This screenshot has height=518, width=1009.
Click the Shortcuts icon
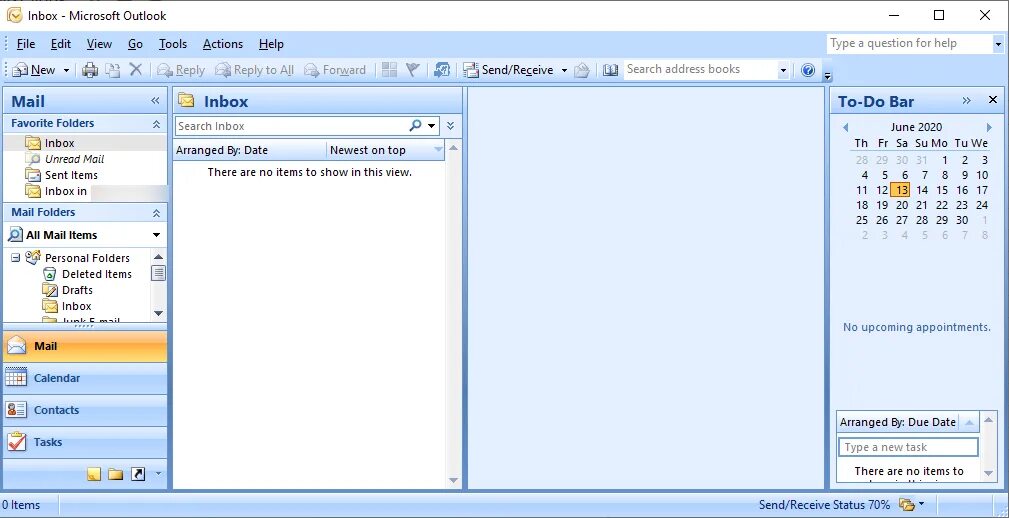(x=138, y=475)
